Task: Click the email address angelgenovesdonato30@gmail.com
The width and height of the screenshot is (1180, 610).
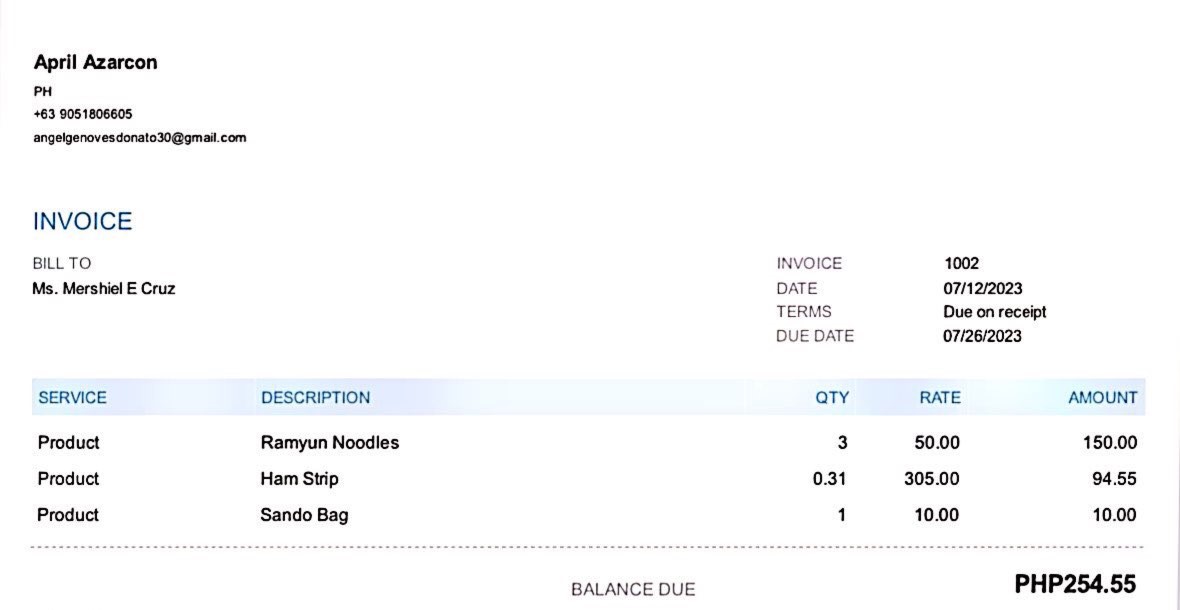Action: (x=139, y=138)
